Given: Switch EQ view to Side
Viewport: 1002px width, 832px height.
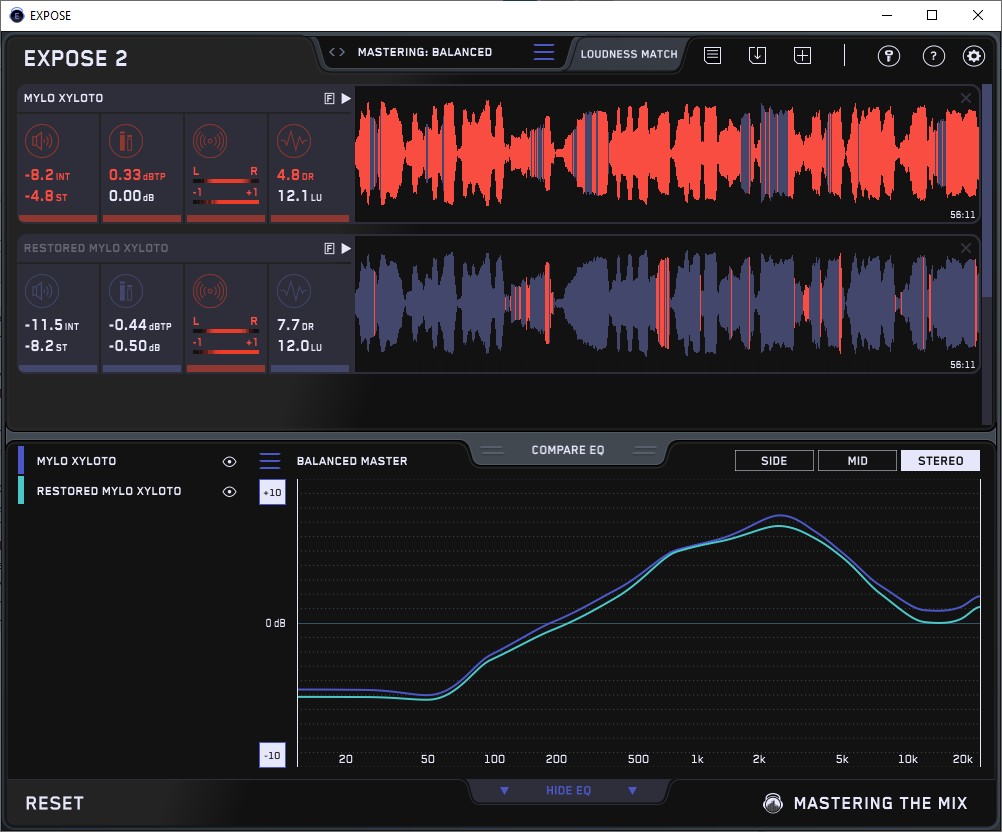Looking at the screenshot, I should pyautogui.click(x=774, y=461).
